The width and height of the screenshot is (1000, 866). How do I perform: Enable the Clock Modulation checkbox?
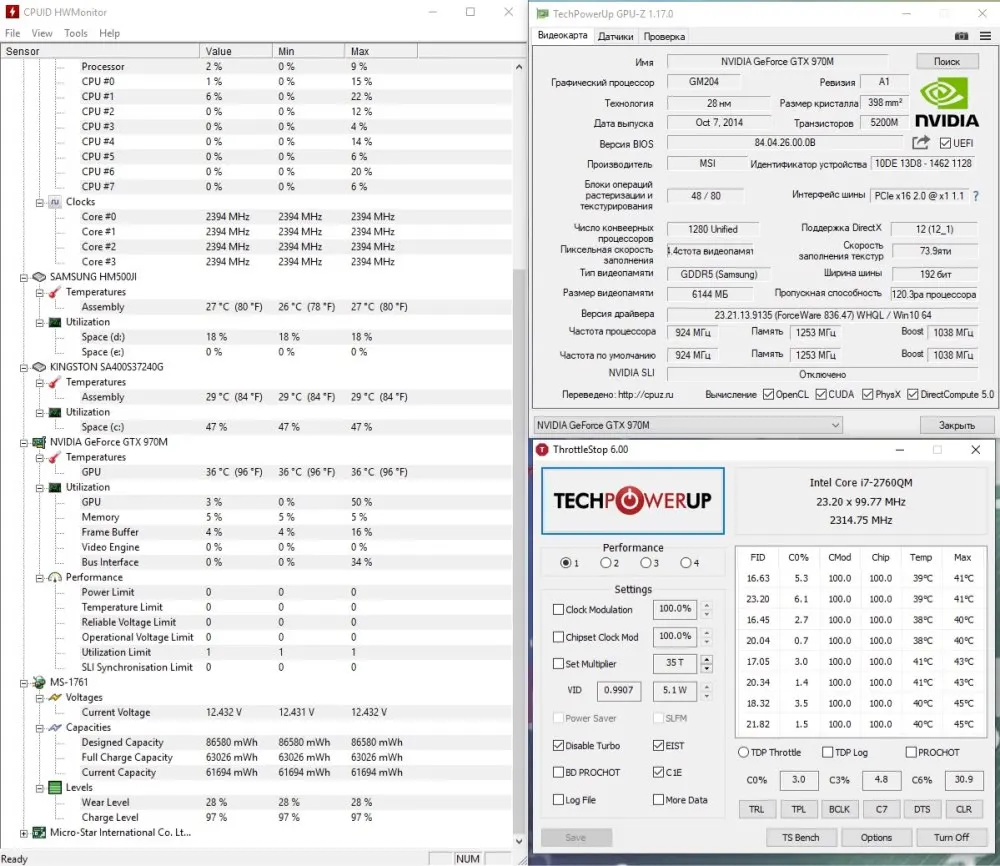tap(558, 610)
